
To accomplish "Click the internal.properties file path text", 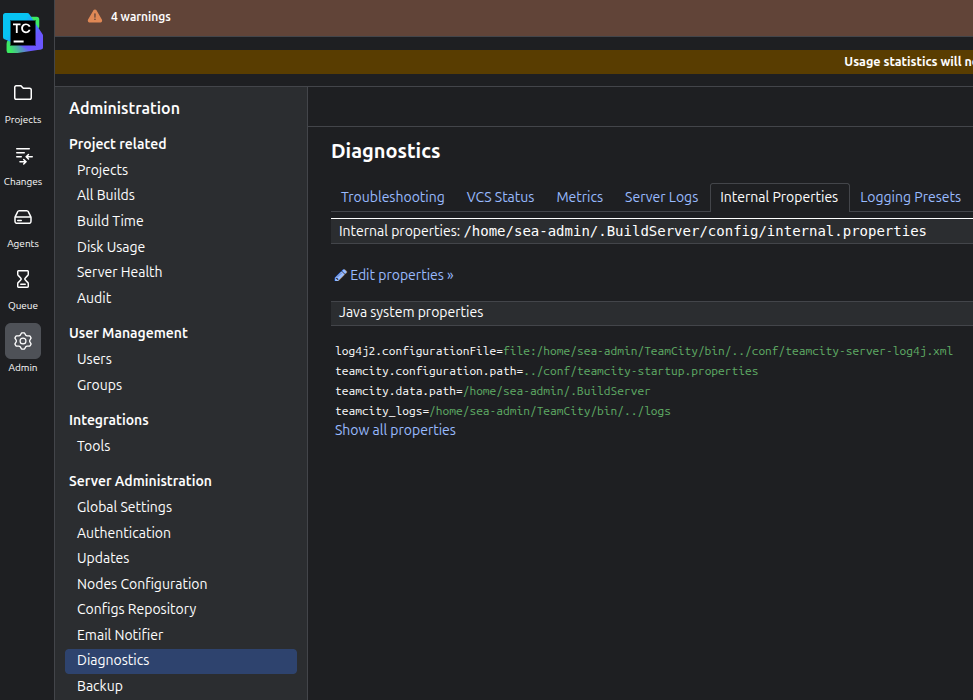I will point(694,231).
